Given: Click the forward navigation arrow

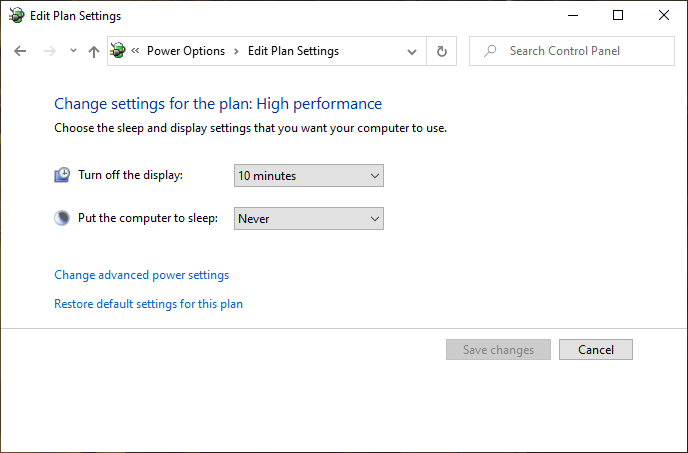Looking at the screenshot, I should point(50,51).
